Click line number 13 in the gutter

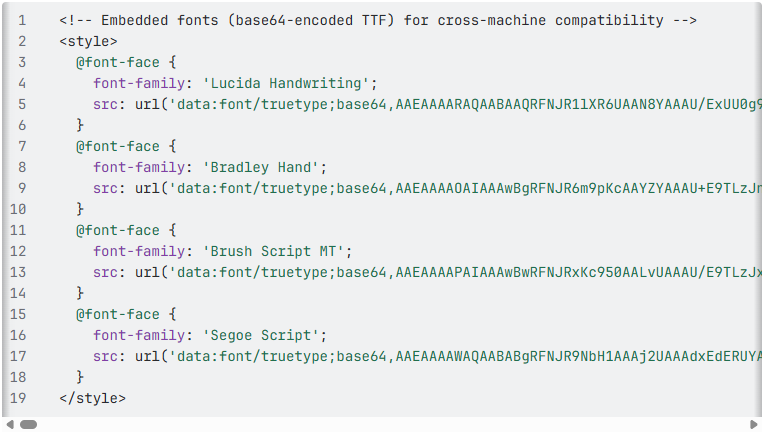click(18, 272)
